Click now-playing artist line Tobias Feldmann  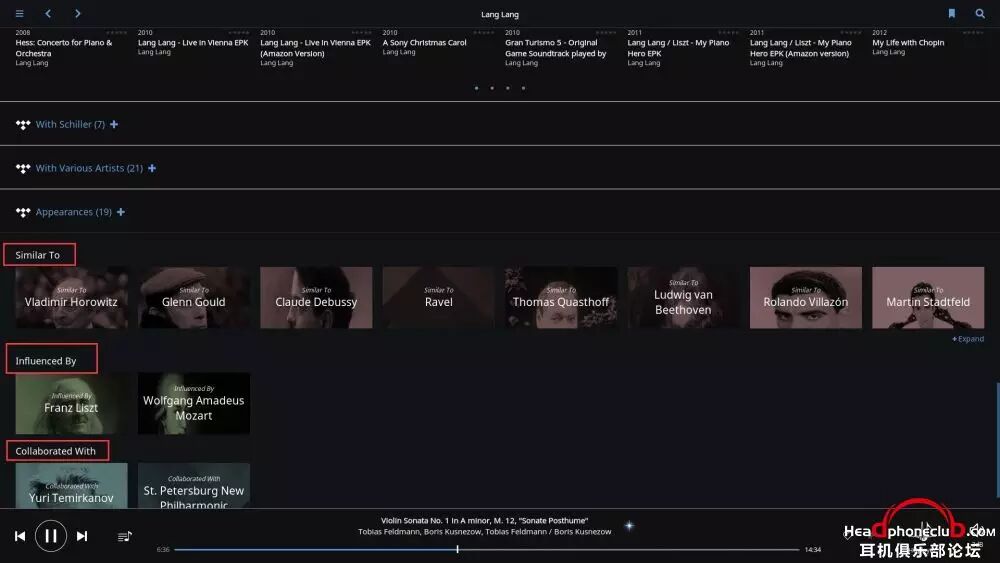click(x=485, y=531)
